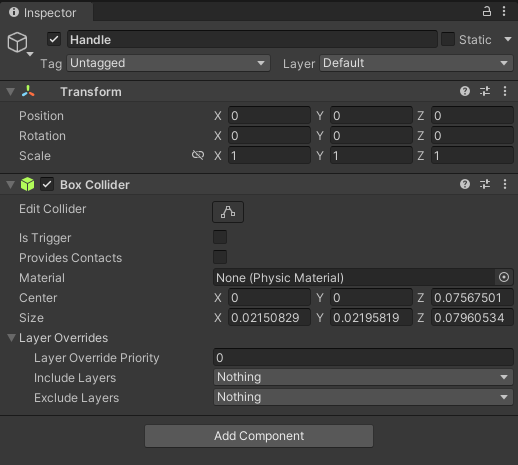Image resolution: width=518 pixels, height=465 pixels.
Task: Open Transform component context menu
Action: 505,91
